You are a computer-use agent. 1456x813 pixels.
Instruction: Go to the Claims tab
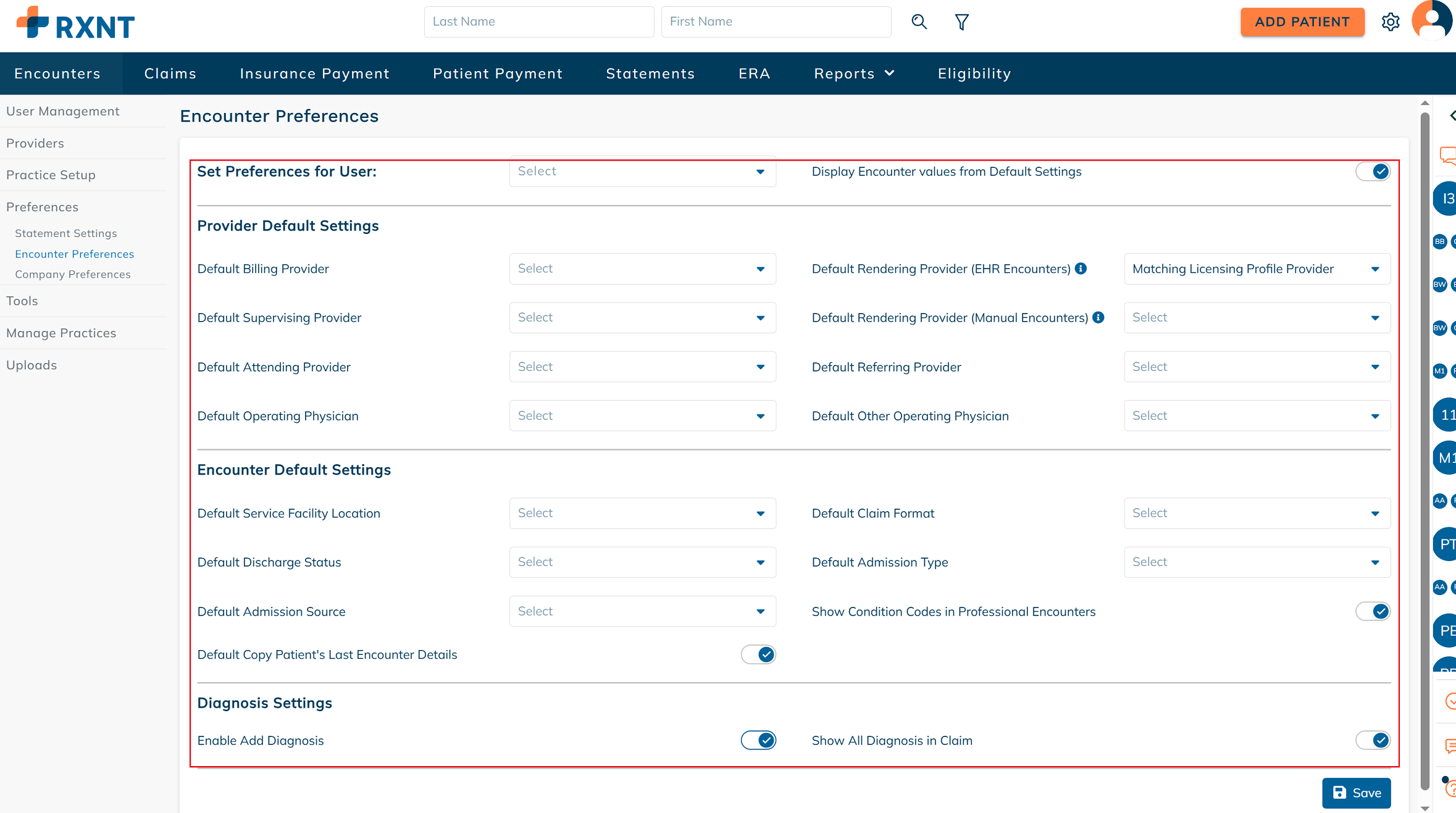click(x=170, y=73)
